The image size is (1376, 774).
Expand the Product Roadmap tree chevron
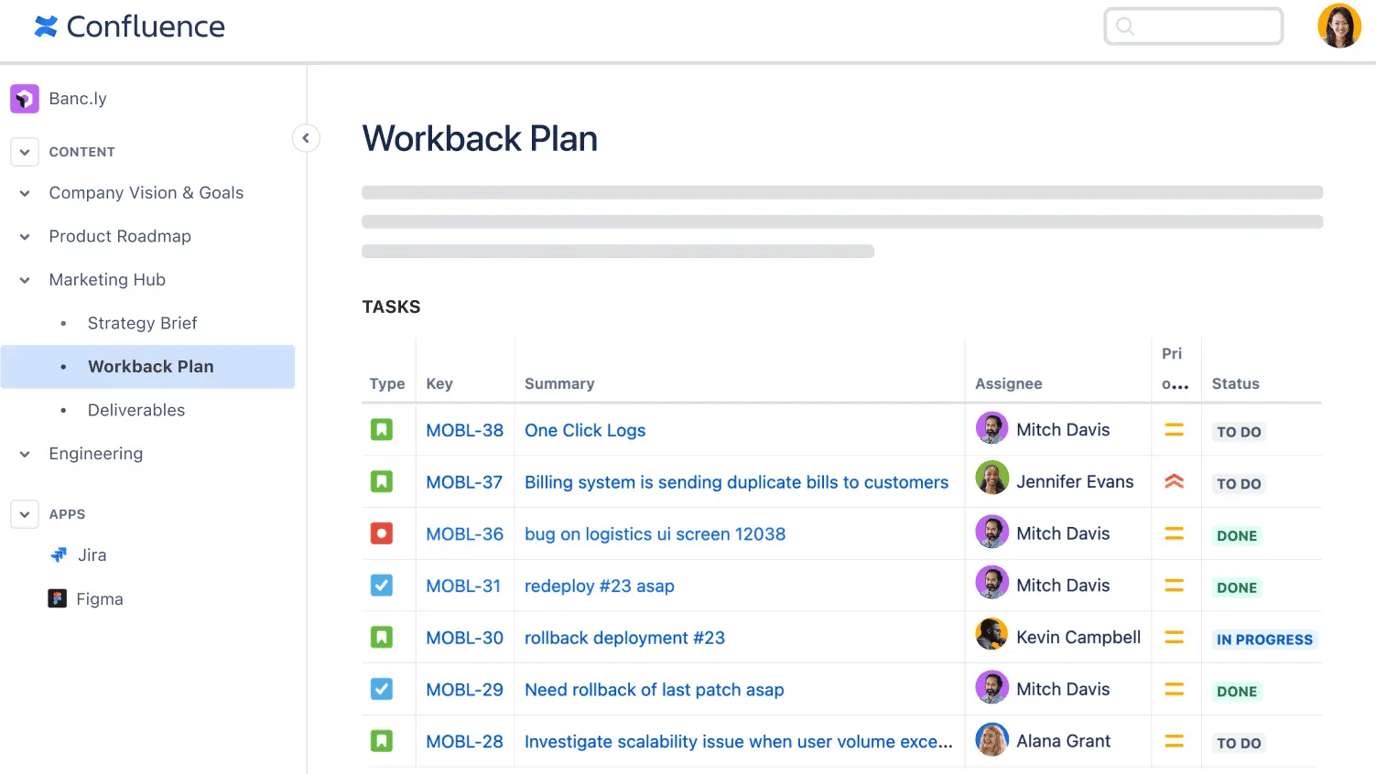click(25, 237)
